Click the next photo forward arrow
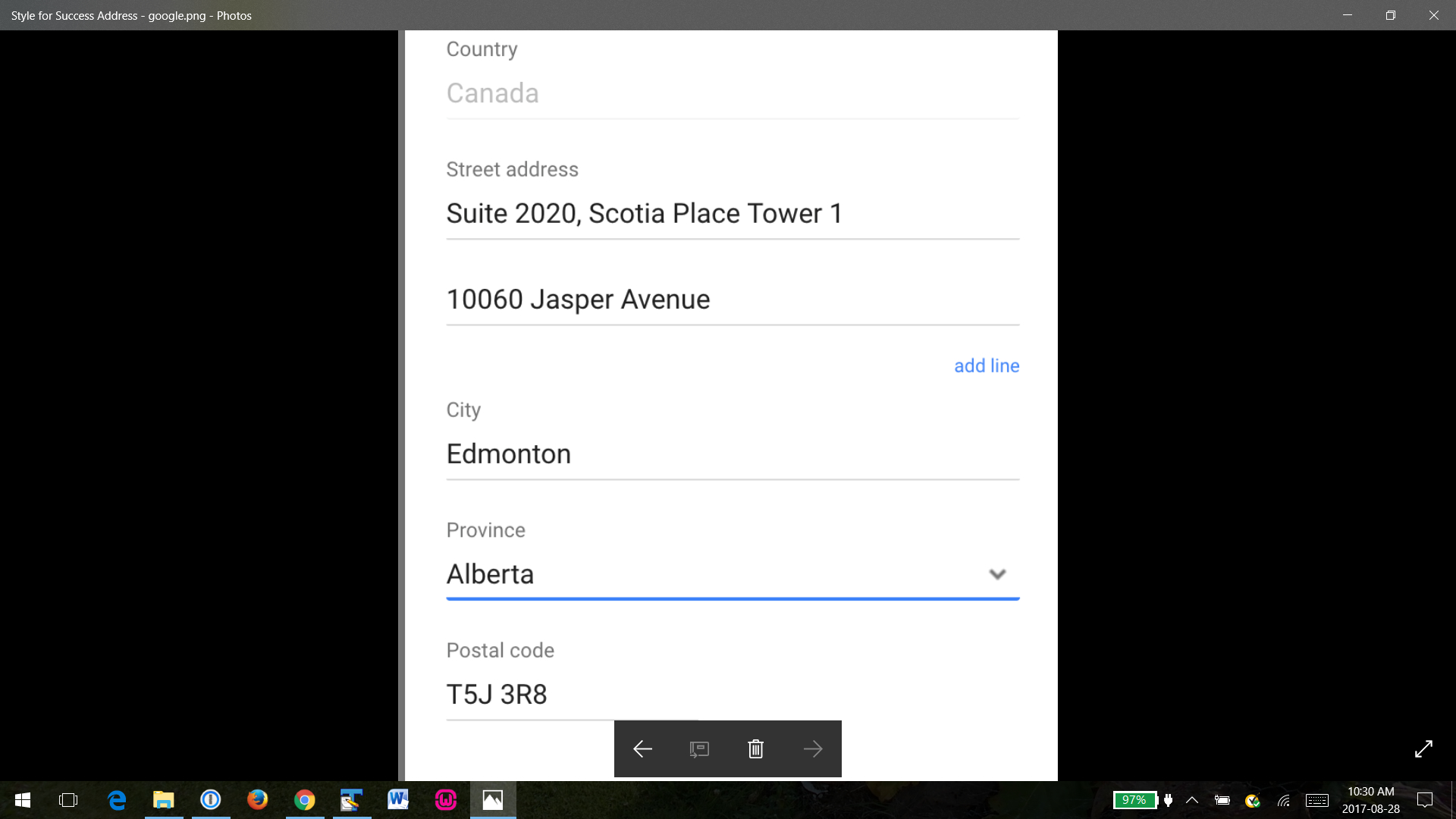This screenshot has width=1456, height=819. pos(812,749)
